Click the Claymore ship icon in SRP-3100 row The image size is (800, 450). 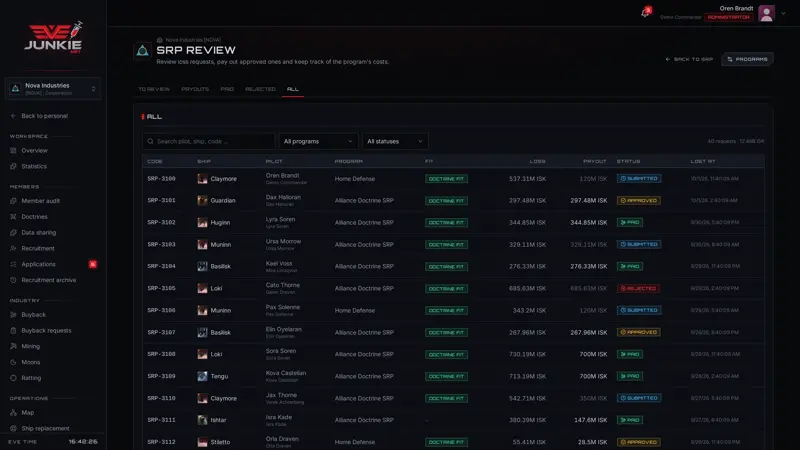point(203,179)
